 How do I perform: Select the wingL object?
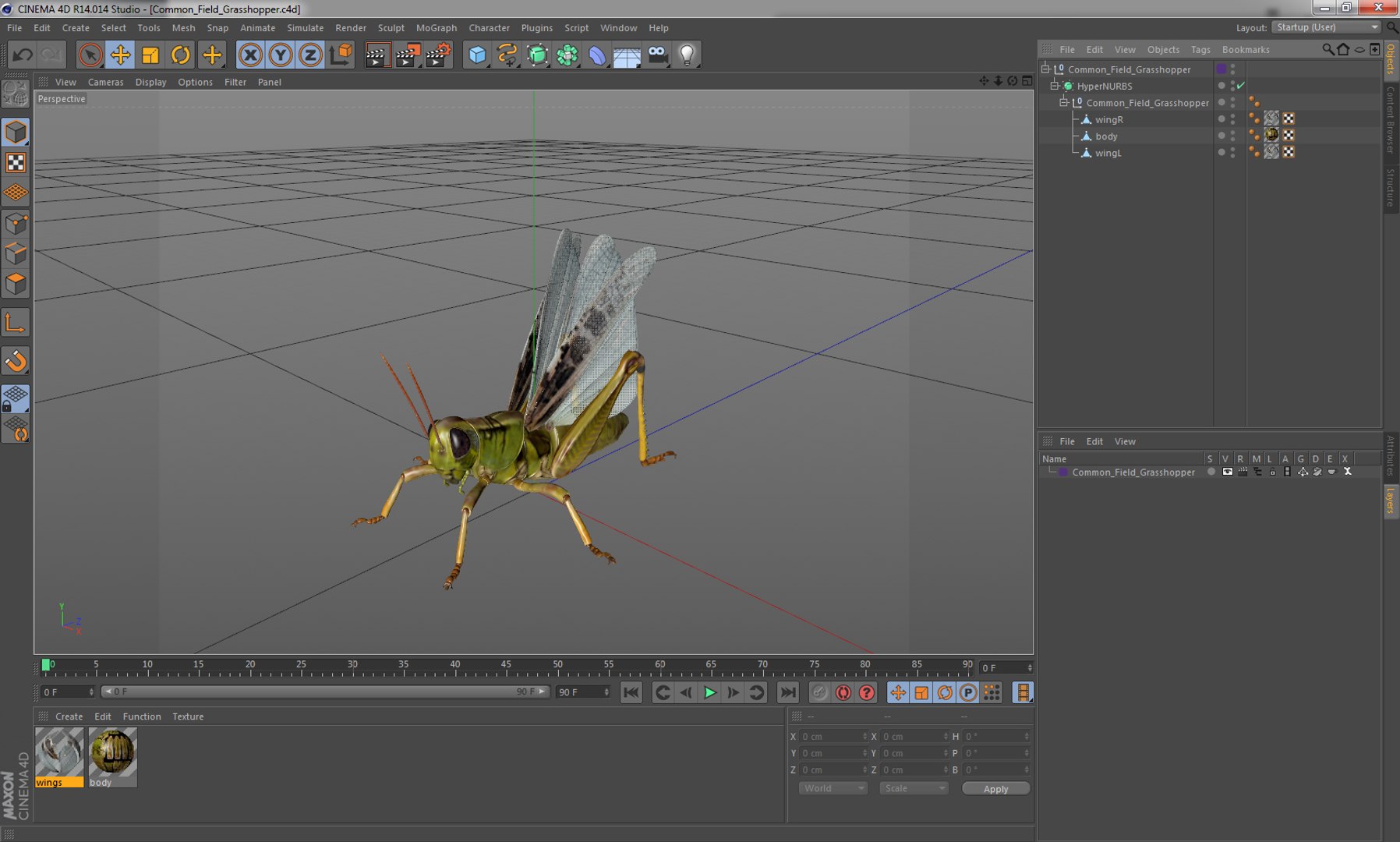(1108, 153)
